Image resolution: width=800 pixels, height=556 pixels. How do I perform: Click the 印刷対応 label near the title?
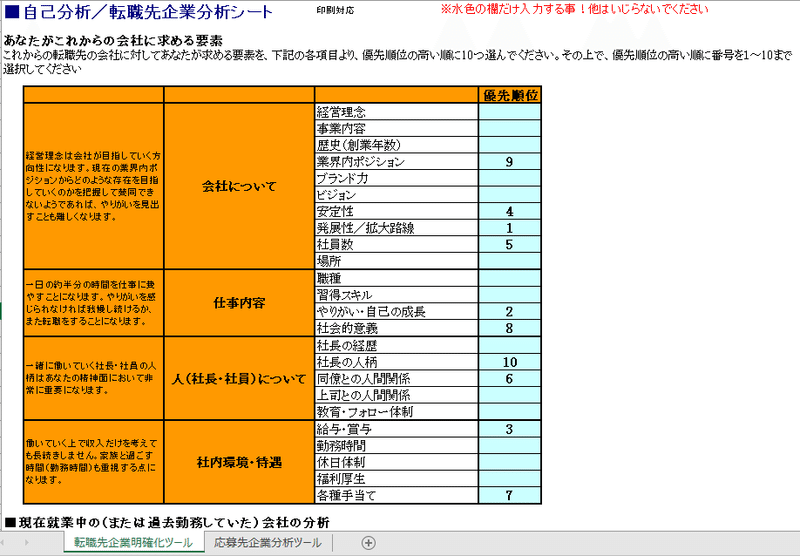tap(335, 10)
